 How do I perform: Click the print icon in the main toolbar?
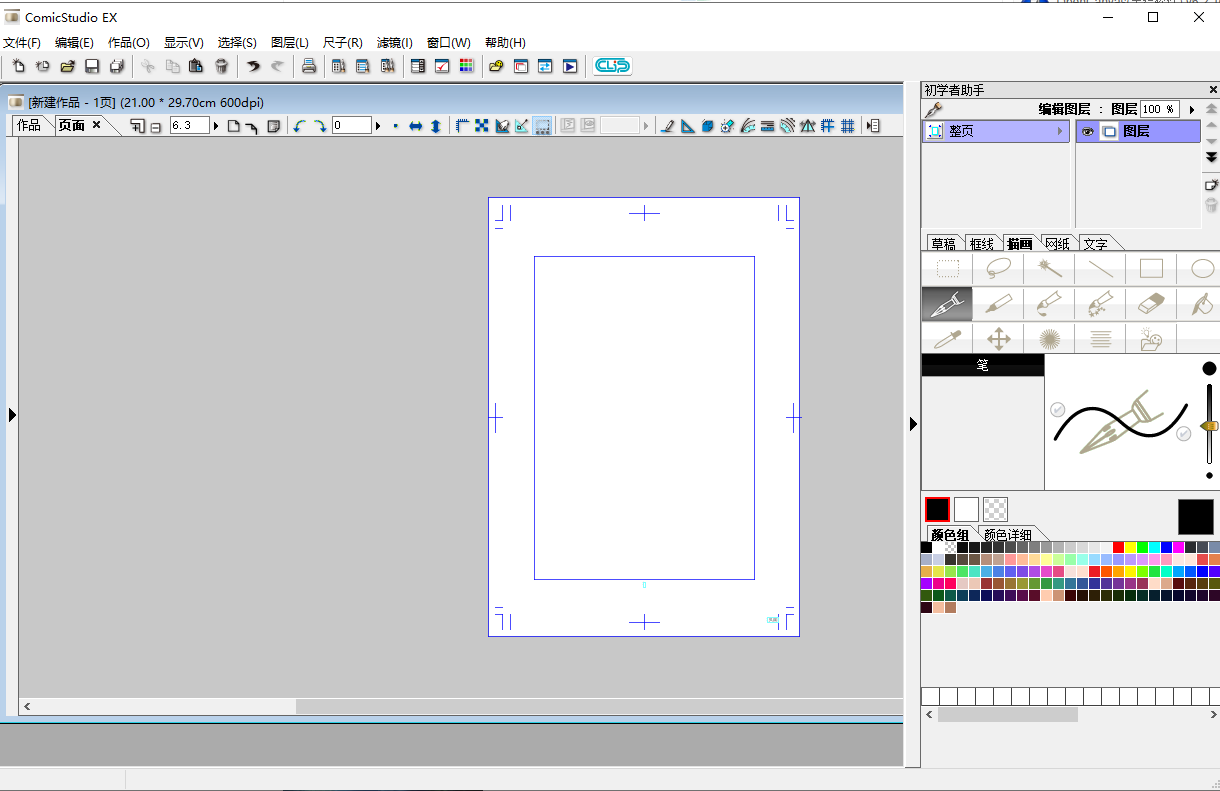tap(309, 66)
